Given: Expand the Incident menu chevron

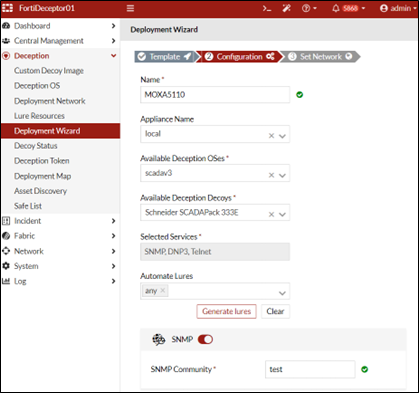Looking at the screenshot, I should click(113, 221).
